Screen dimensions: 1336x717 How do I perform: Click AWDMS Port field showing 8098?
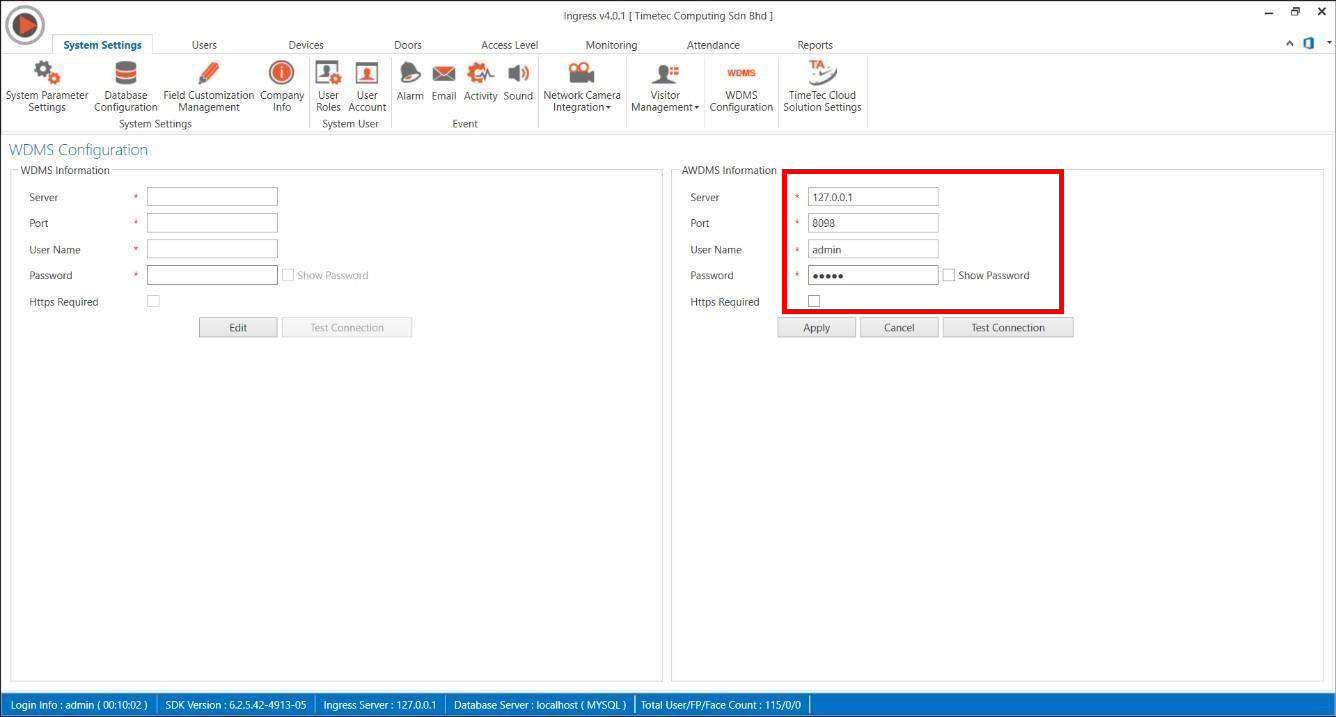[873, 223]
